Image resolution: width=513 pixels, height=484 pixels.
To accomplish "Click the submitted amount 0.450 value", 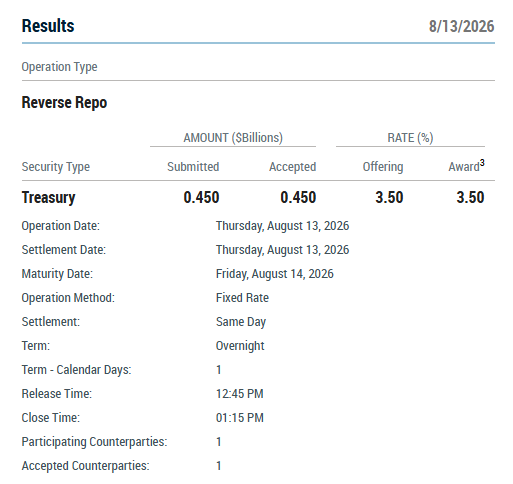I will click(x=201, y=197).
